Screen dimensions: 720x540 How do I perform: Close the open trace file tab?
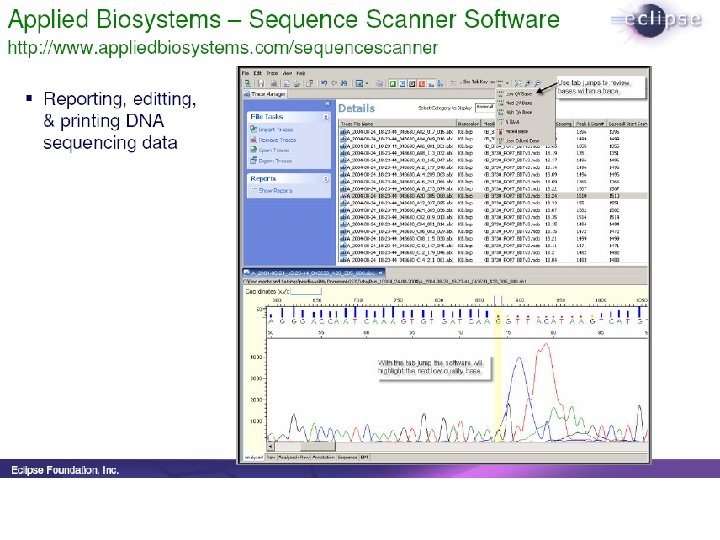pos(380,273)
